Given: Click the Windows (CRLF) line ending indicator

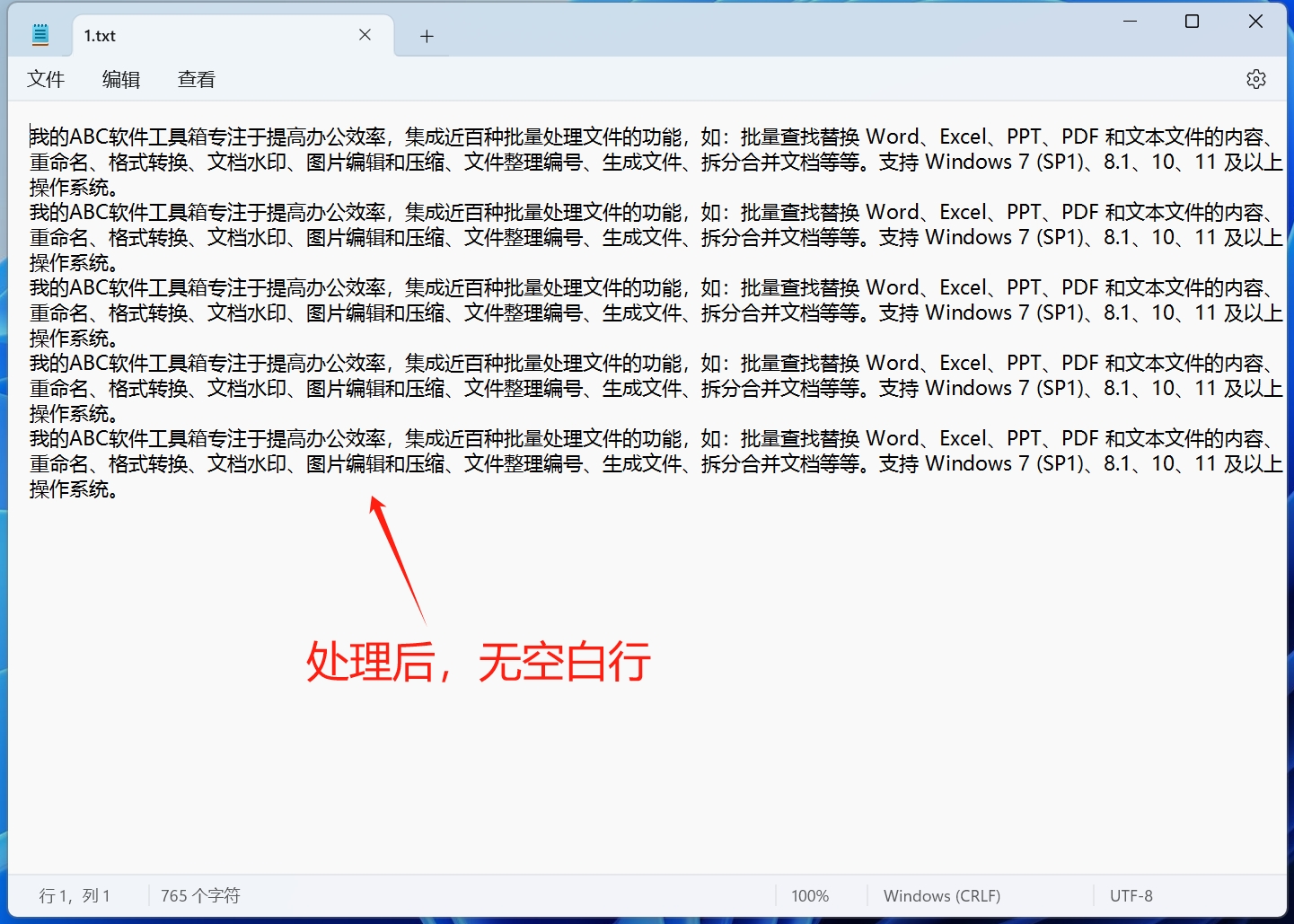Looking at the screenshot, I should click(x=942, y=896).
